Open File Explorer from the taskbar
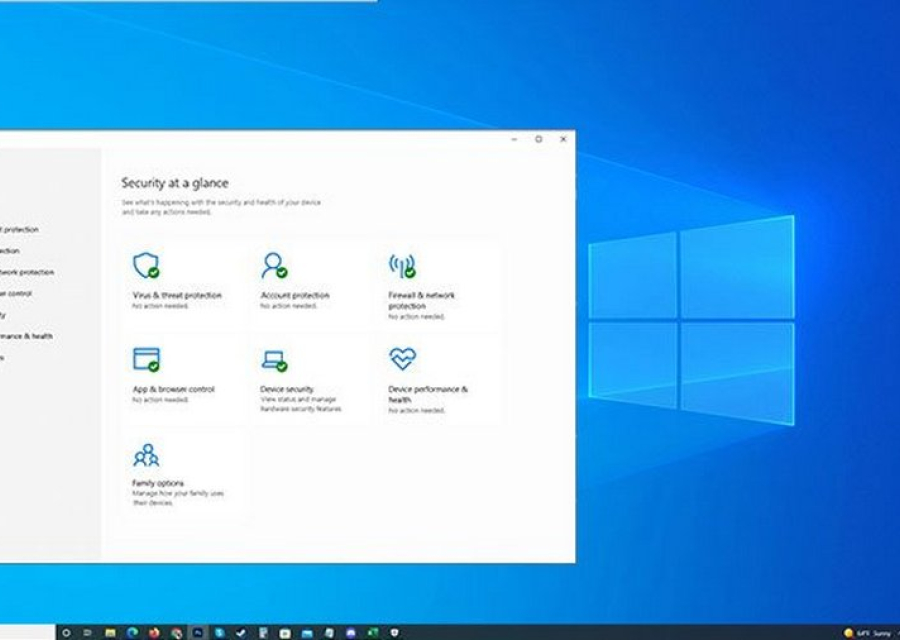 110,633
